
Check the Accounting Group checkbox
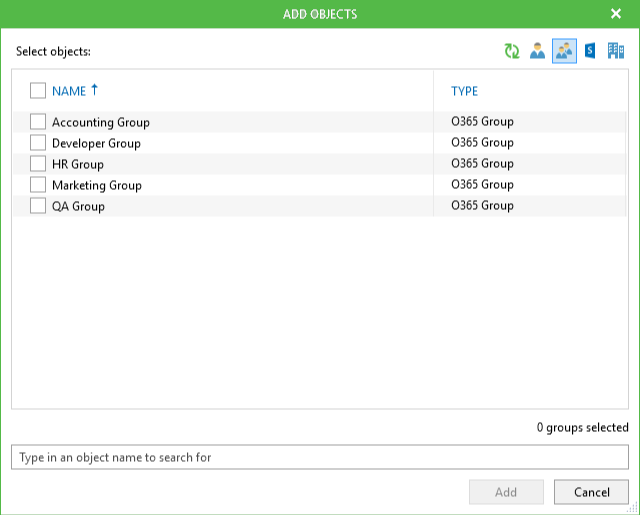point(38,122)
